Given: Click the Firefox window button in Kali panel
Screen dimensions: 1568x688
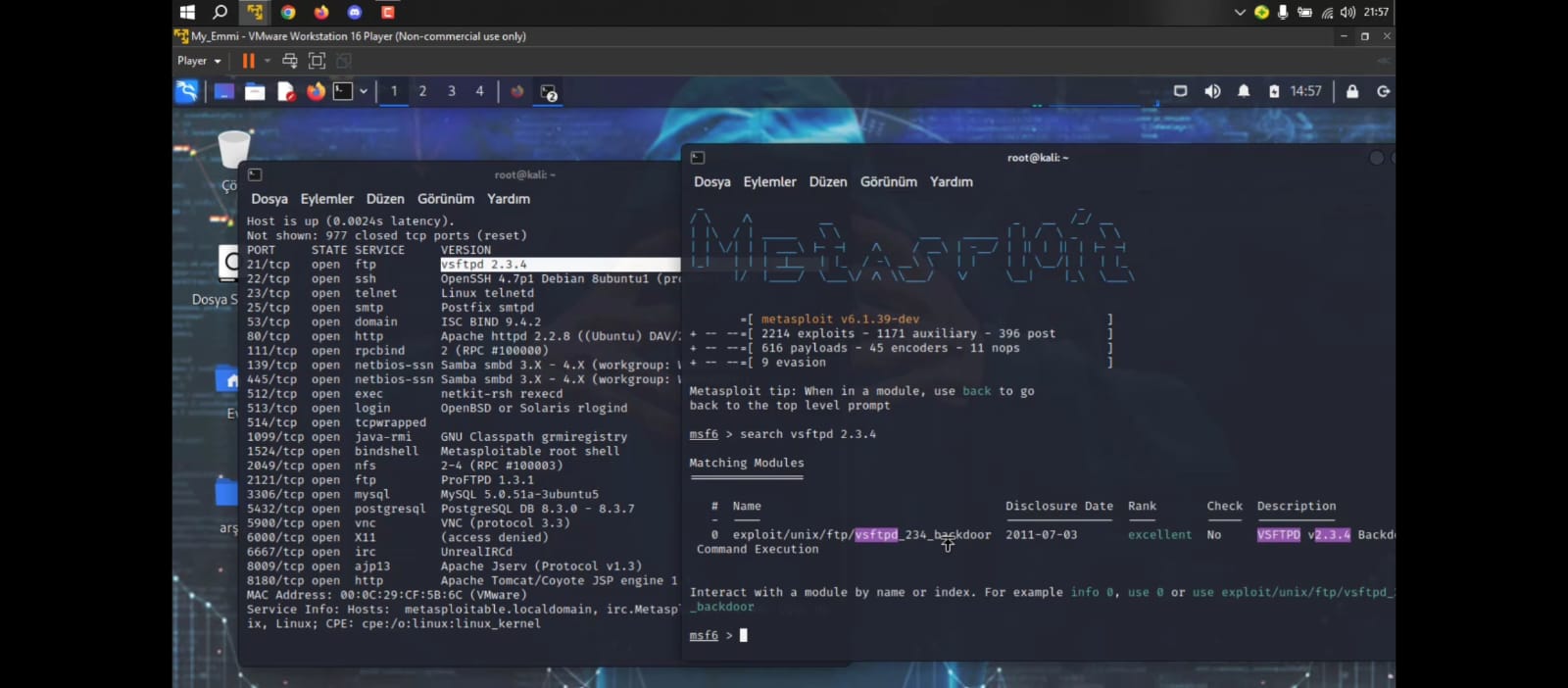Looking at the screenshot, I should [517, 91].
